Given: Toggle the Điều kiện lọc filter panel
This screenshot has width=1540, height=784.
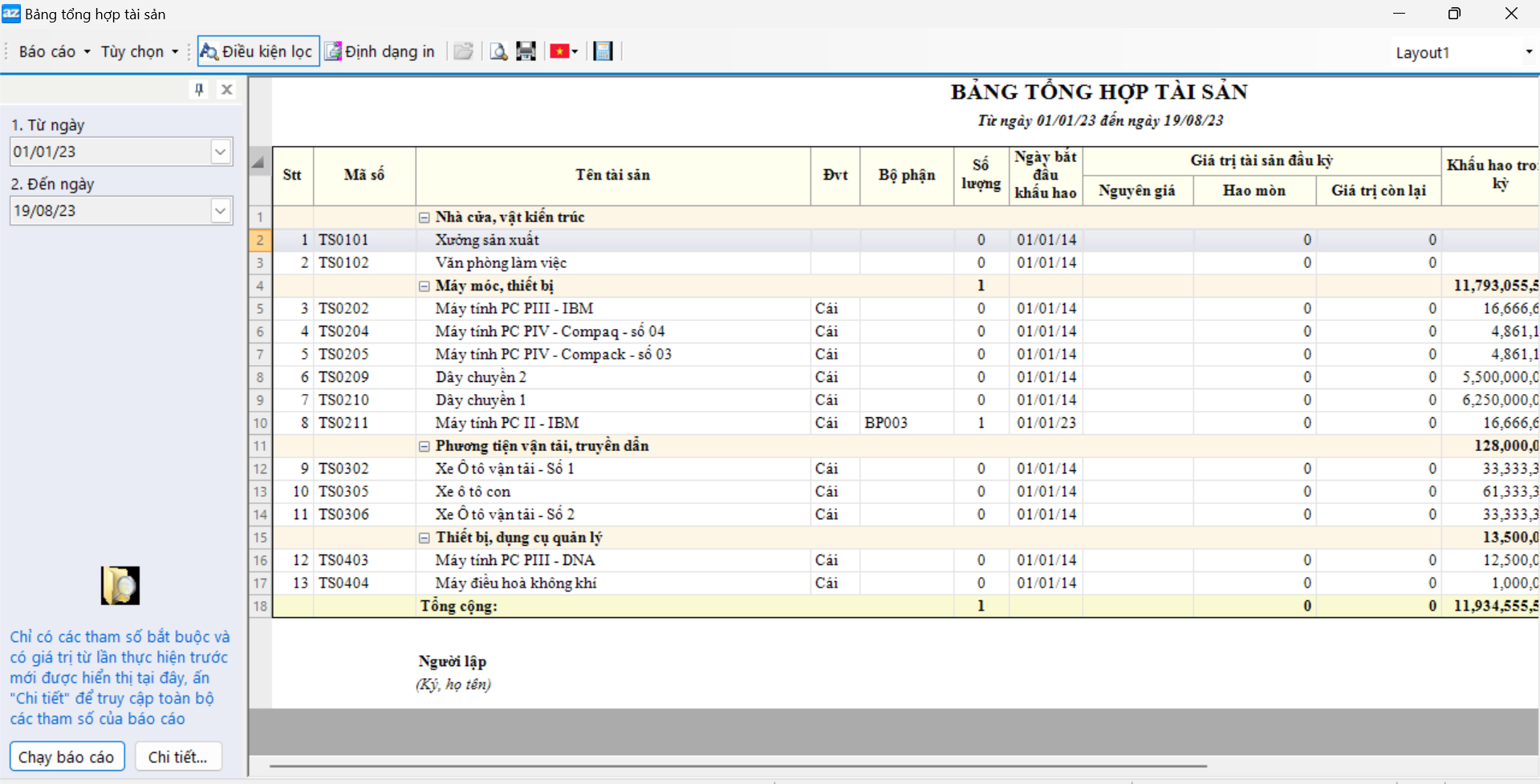Looking at the screenshot, I should [258, 51].
